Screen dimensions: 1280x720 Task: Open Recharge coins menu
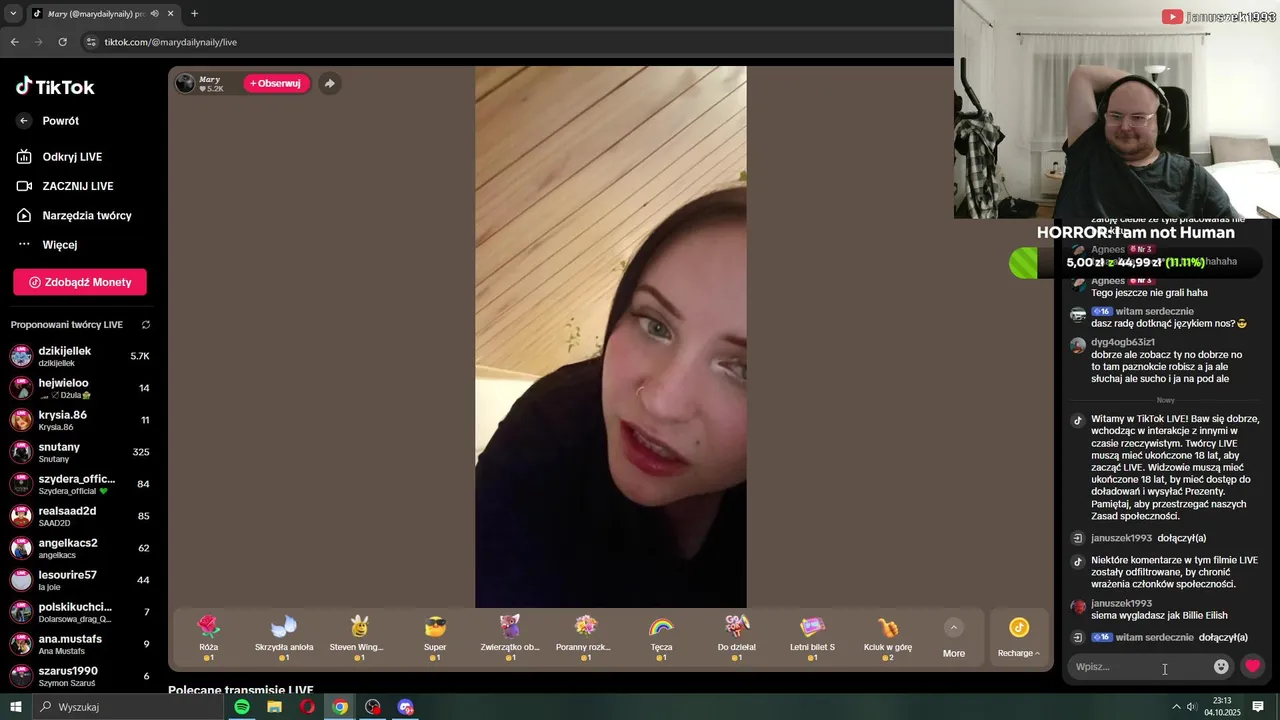[1019, 638]
